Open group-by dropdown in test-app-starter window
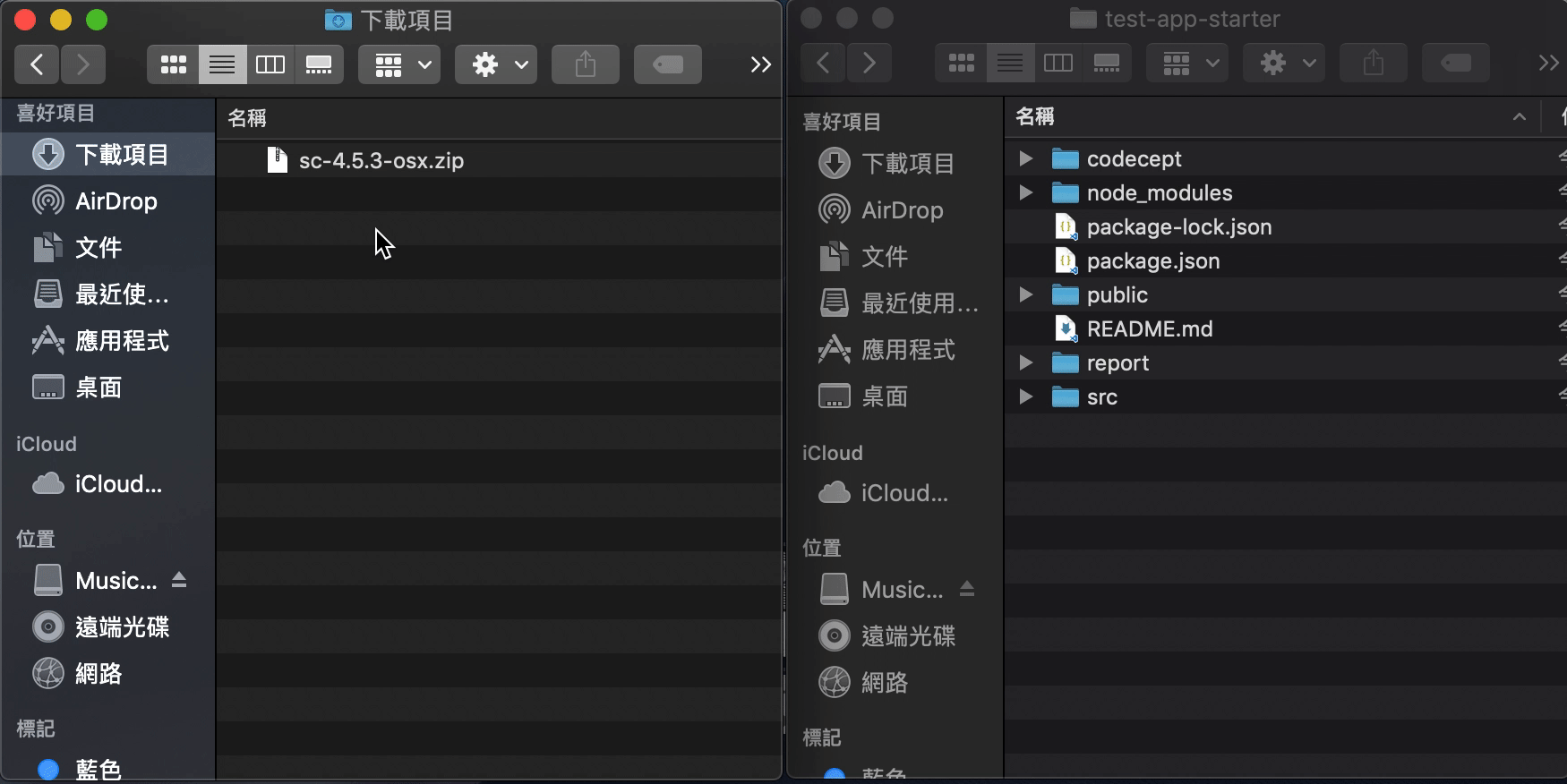Image resolution: width=1567 pixels, height=784 pixels. click(1187, 63)
